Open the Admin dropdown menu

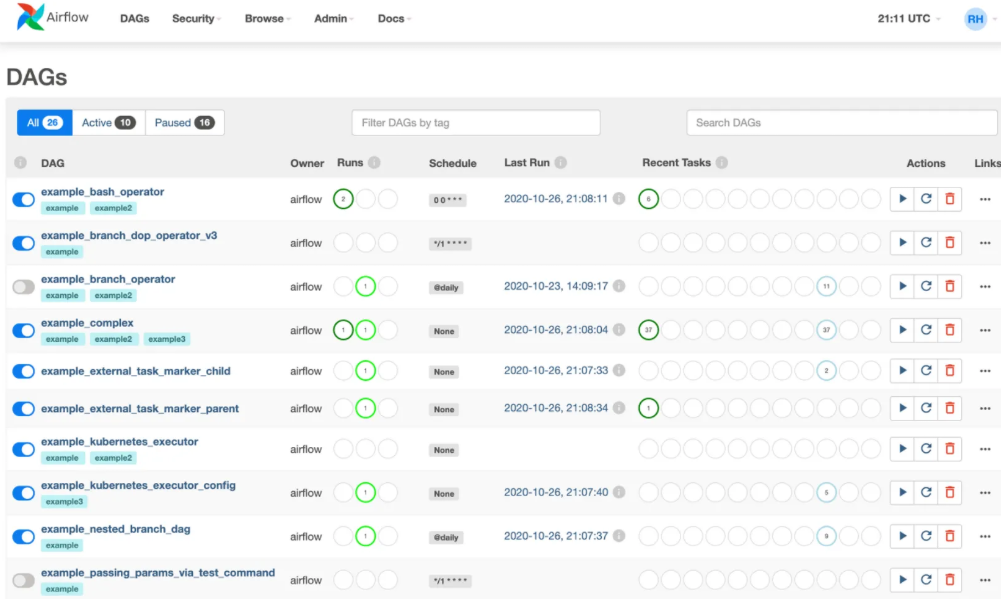click(x=334, y=19)
